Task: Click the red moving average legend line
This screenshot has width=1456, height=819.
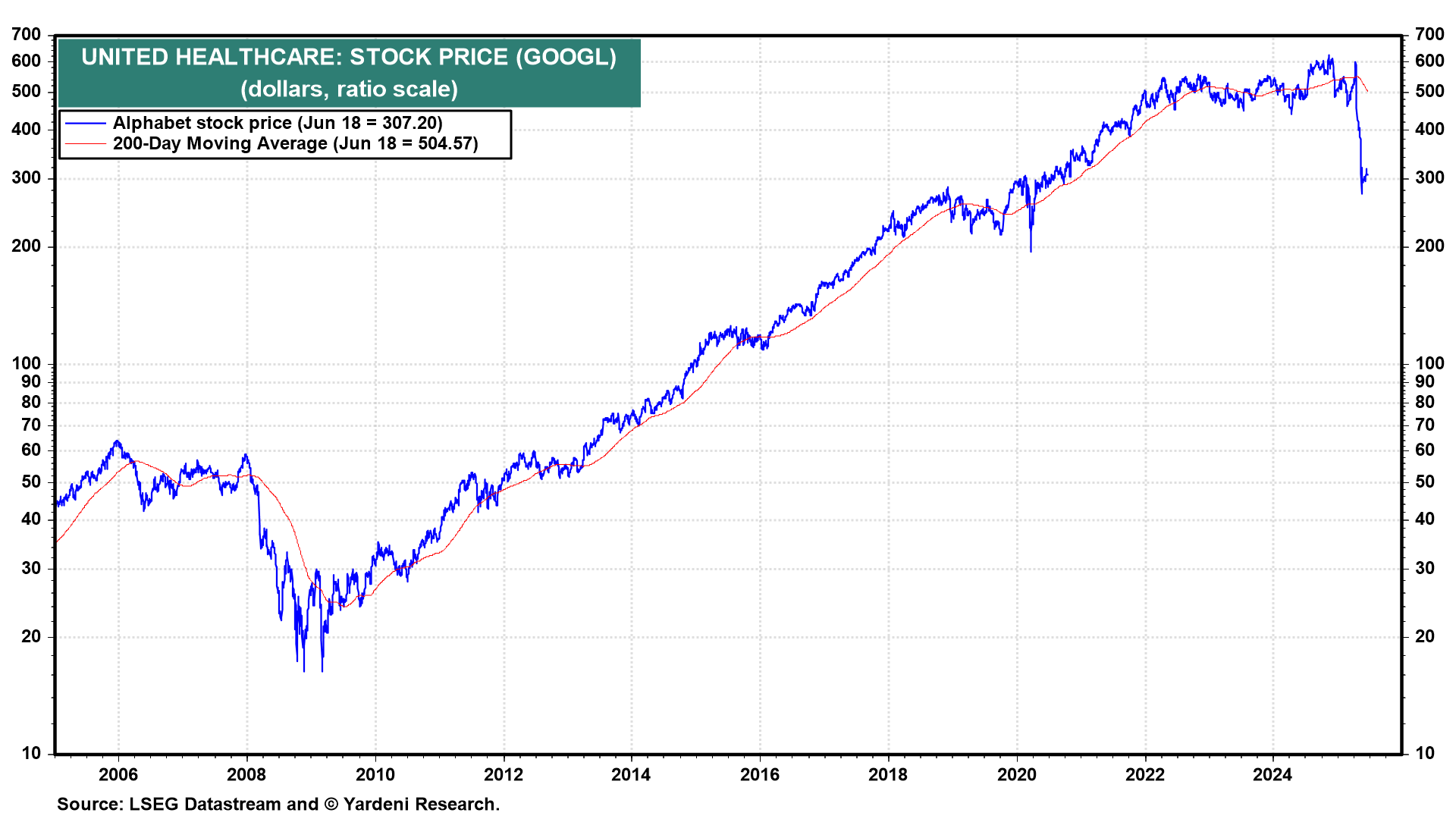Action: click(85, 144)
